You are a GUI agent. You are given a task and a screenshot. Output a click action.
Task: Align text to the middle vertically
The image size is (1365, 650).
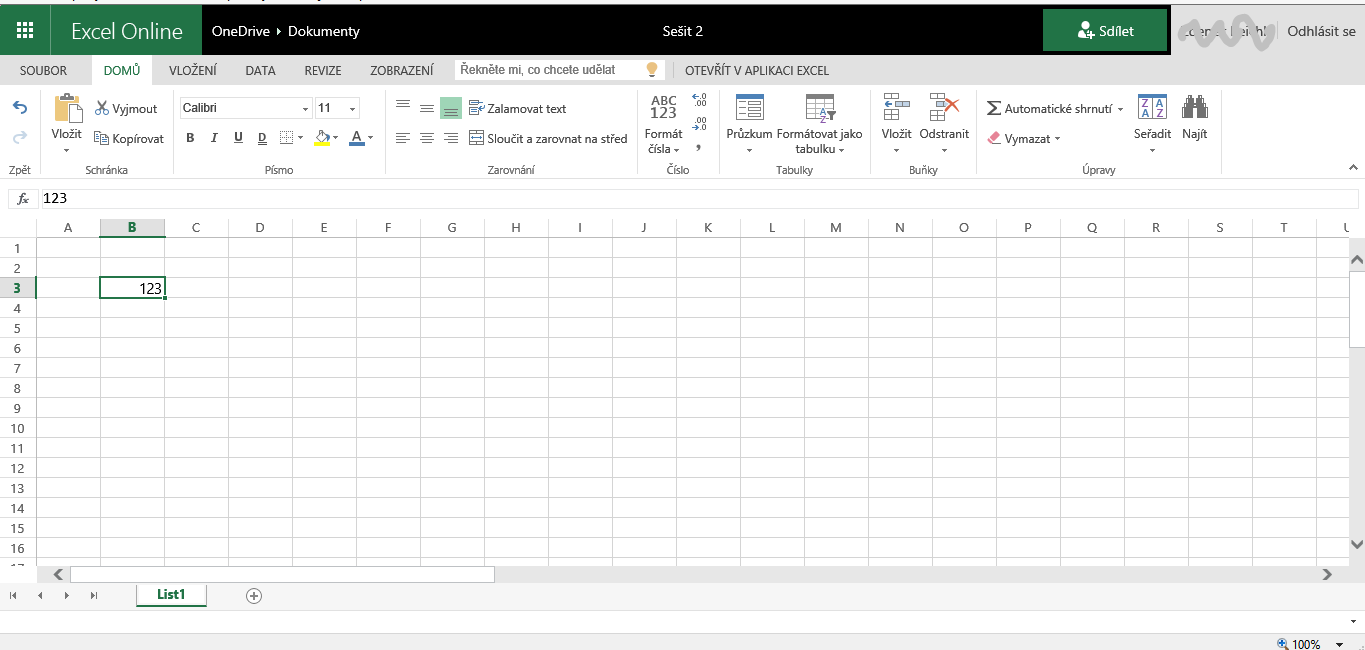(427, 108)
